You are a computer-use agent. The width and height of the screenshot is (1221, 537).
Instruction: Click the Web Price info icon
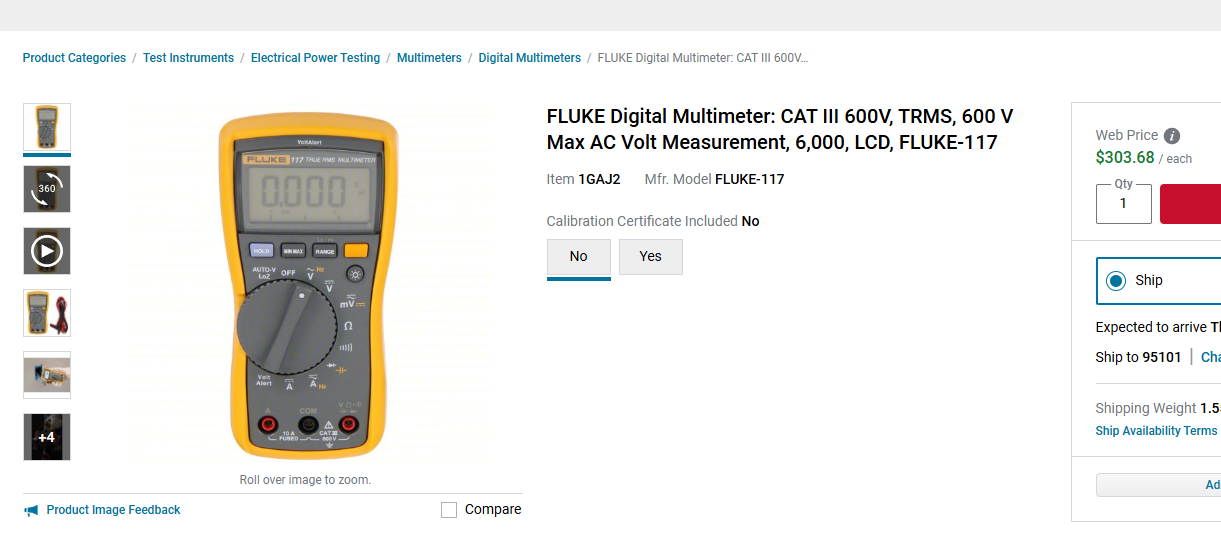click(x=1172, y=136)
